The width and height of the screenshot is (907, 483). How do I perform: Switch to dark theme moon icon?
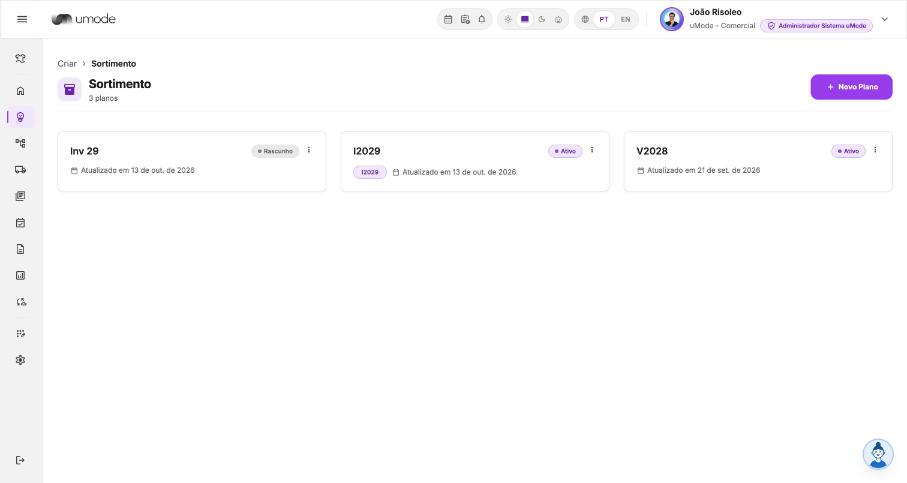[x=541, y=19]
